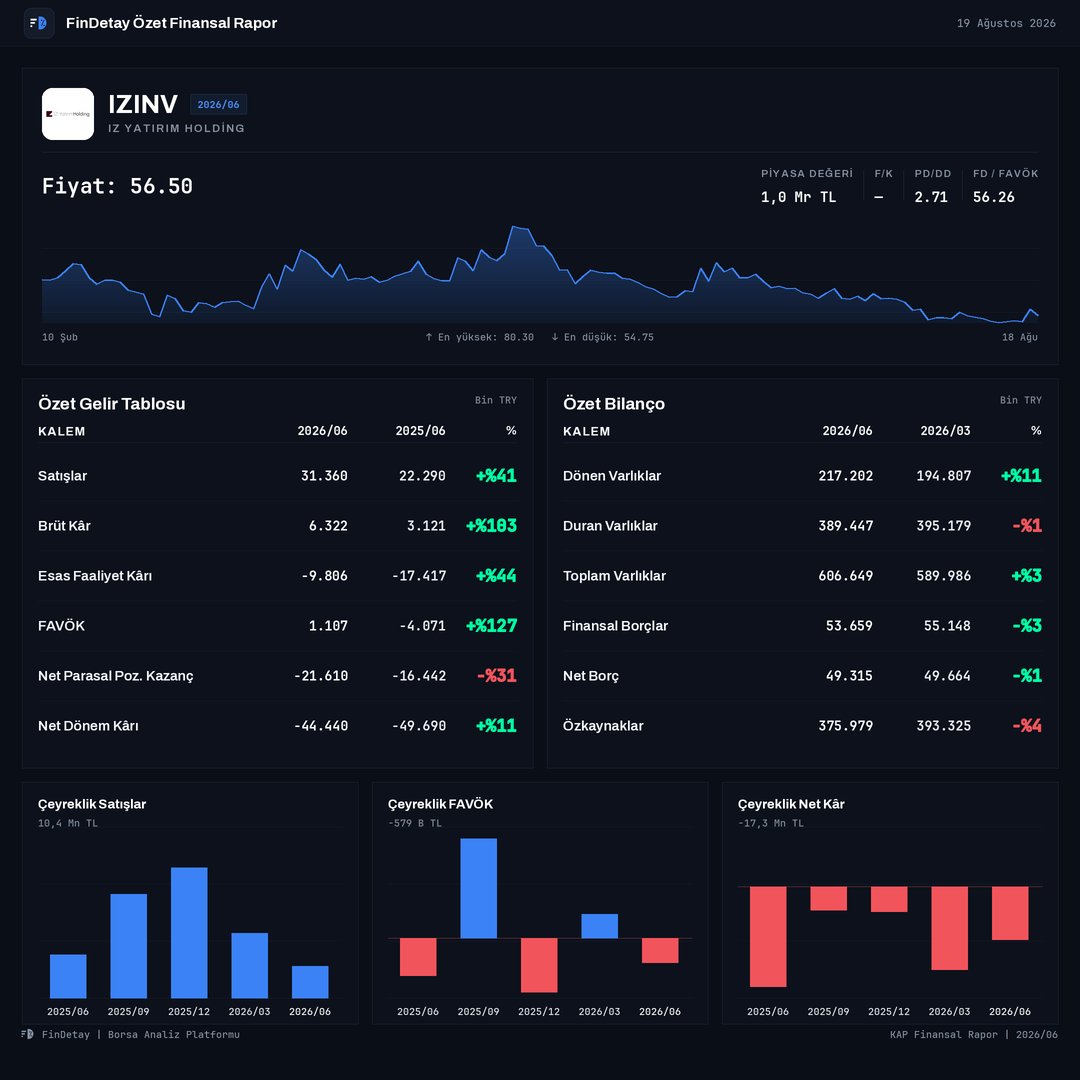Click the FinDetay logo icon in header
Screen dimensions: 1080x1080
[x=39, y=23]
